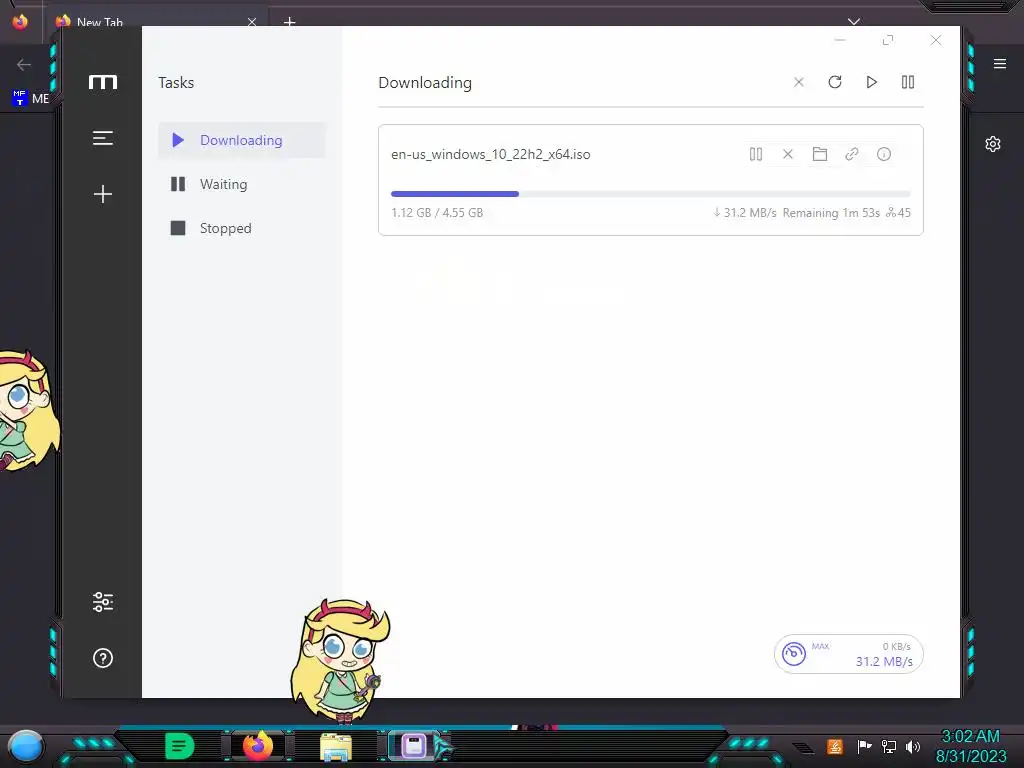Click the Motrix logo in the sidebar
The width and height of the screenshot is (1024, 768).
point(103,82)
